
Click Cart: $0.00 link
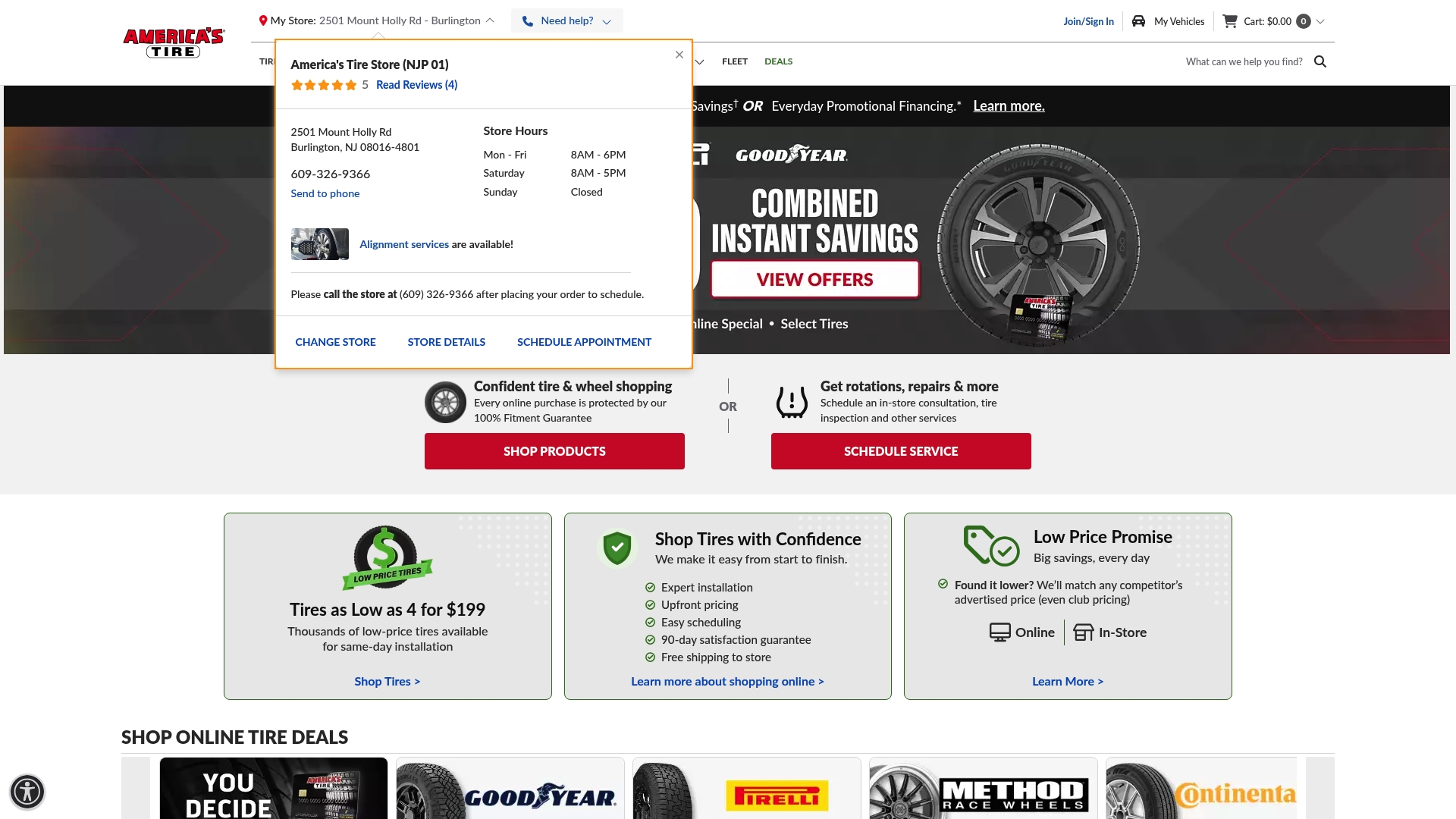pyautogui.click(x=1267, y=21)
